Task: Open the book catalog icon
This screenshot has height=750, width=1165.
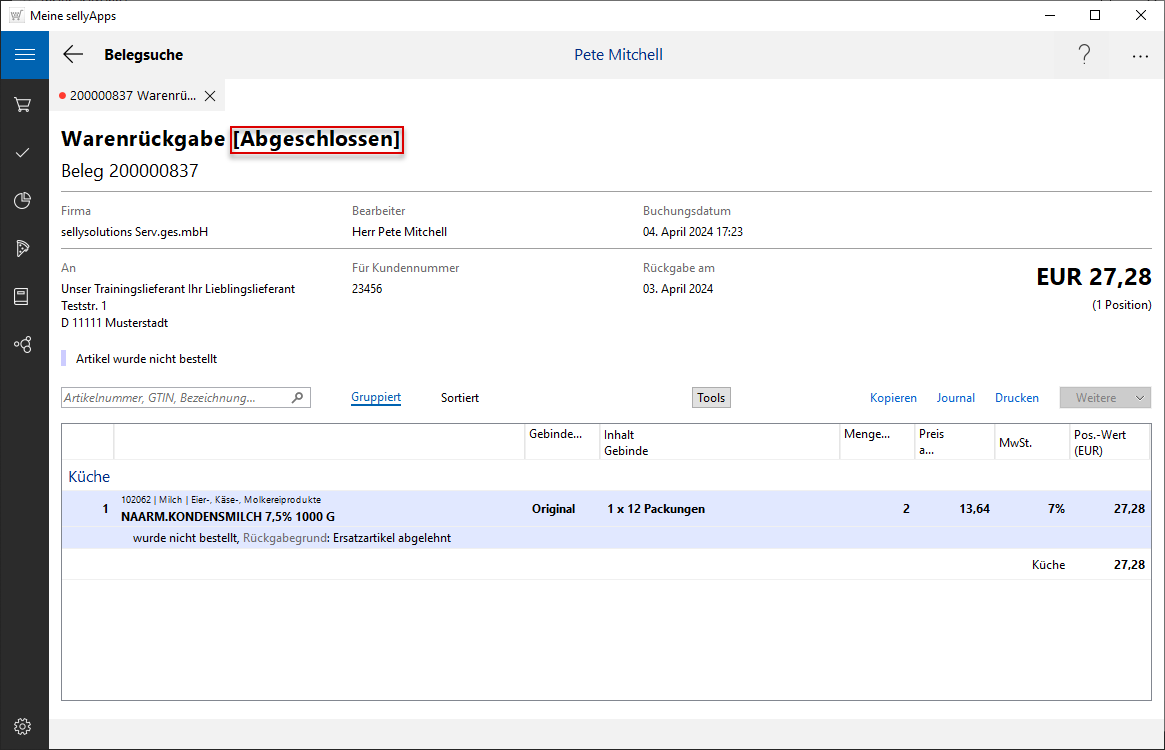Action: coord(23,297)
